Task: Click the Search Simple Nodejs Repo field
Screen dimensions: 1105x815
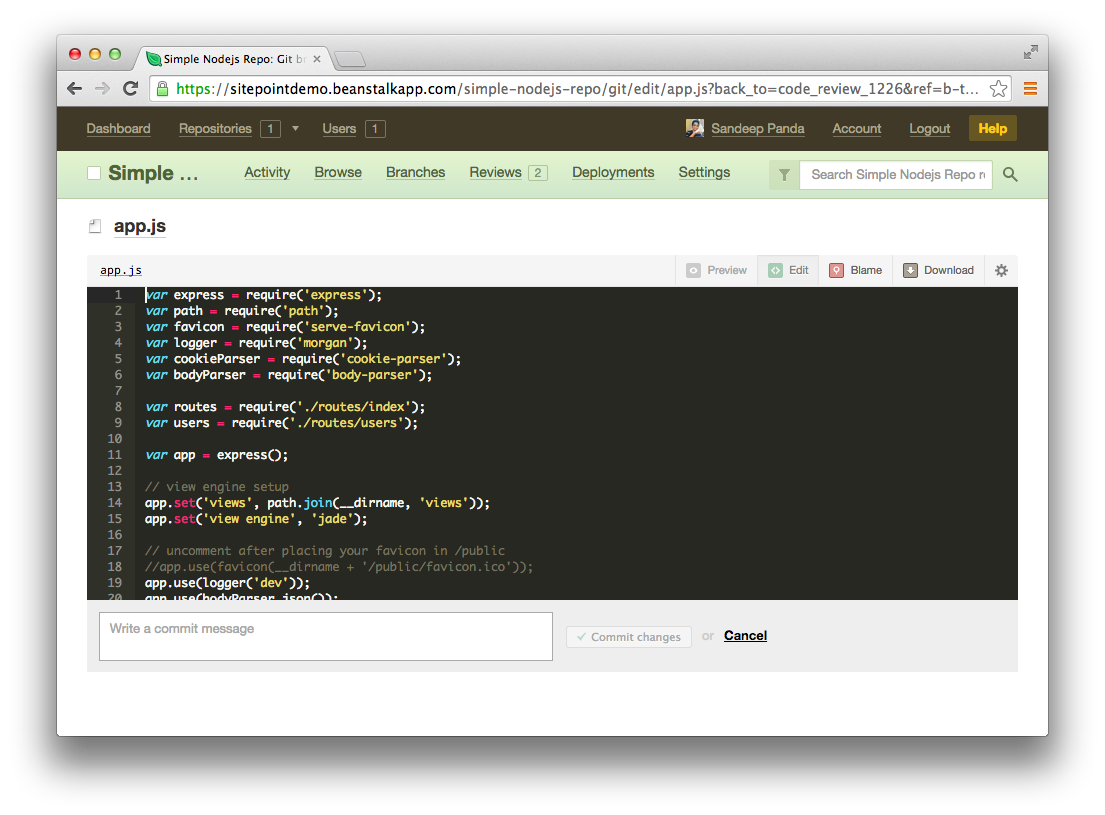Action: [x=897, y=175]
